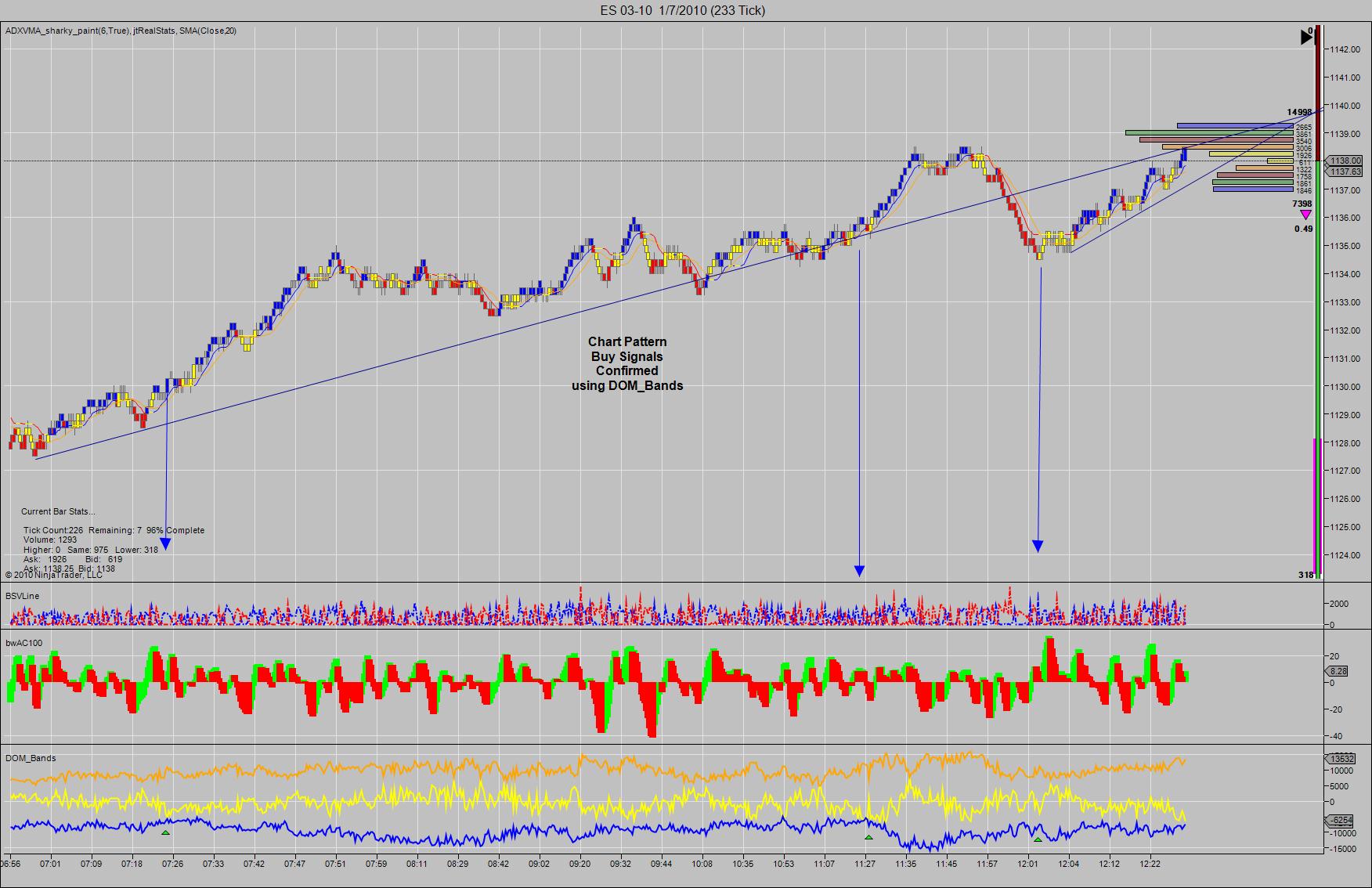Select the green triangle marker above 11:27
The image size is (1372, 888).
click(x=868, y=838)
